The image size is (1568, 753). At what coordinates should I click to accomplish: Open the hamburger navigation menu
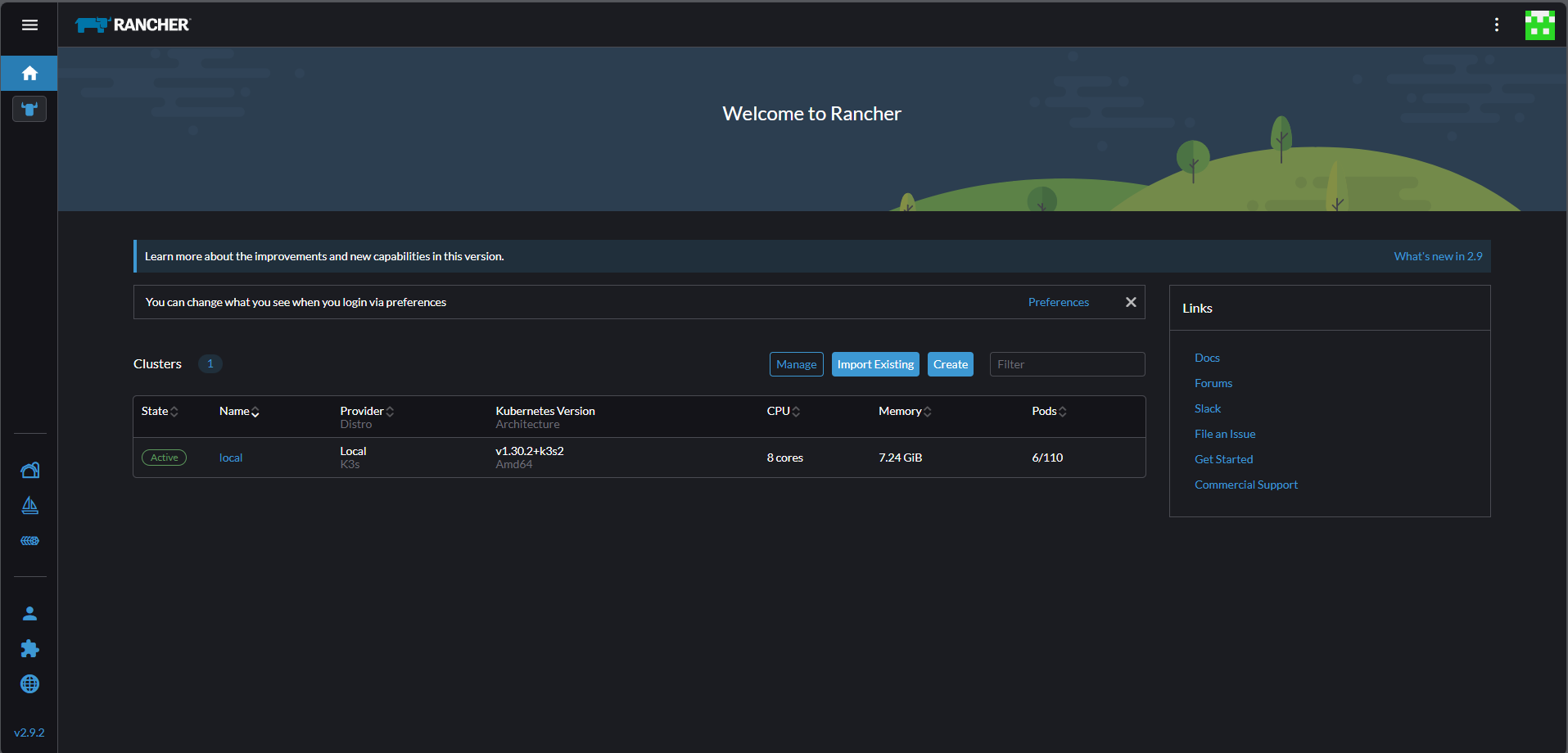point(29,25)
